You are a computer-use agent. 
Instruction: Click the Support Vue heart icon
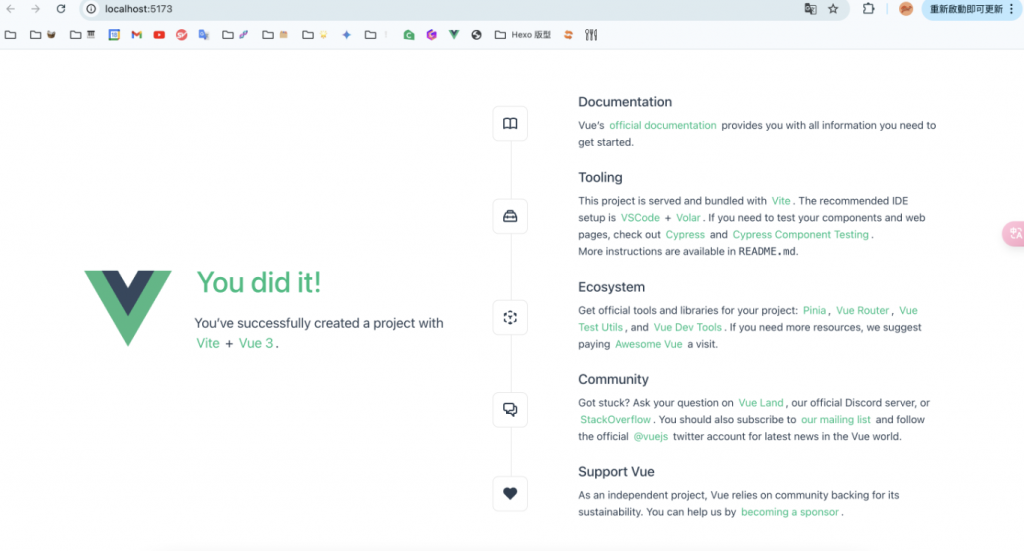click(x=510, y=494)
